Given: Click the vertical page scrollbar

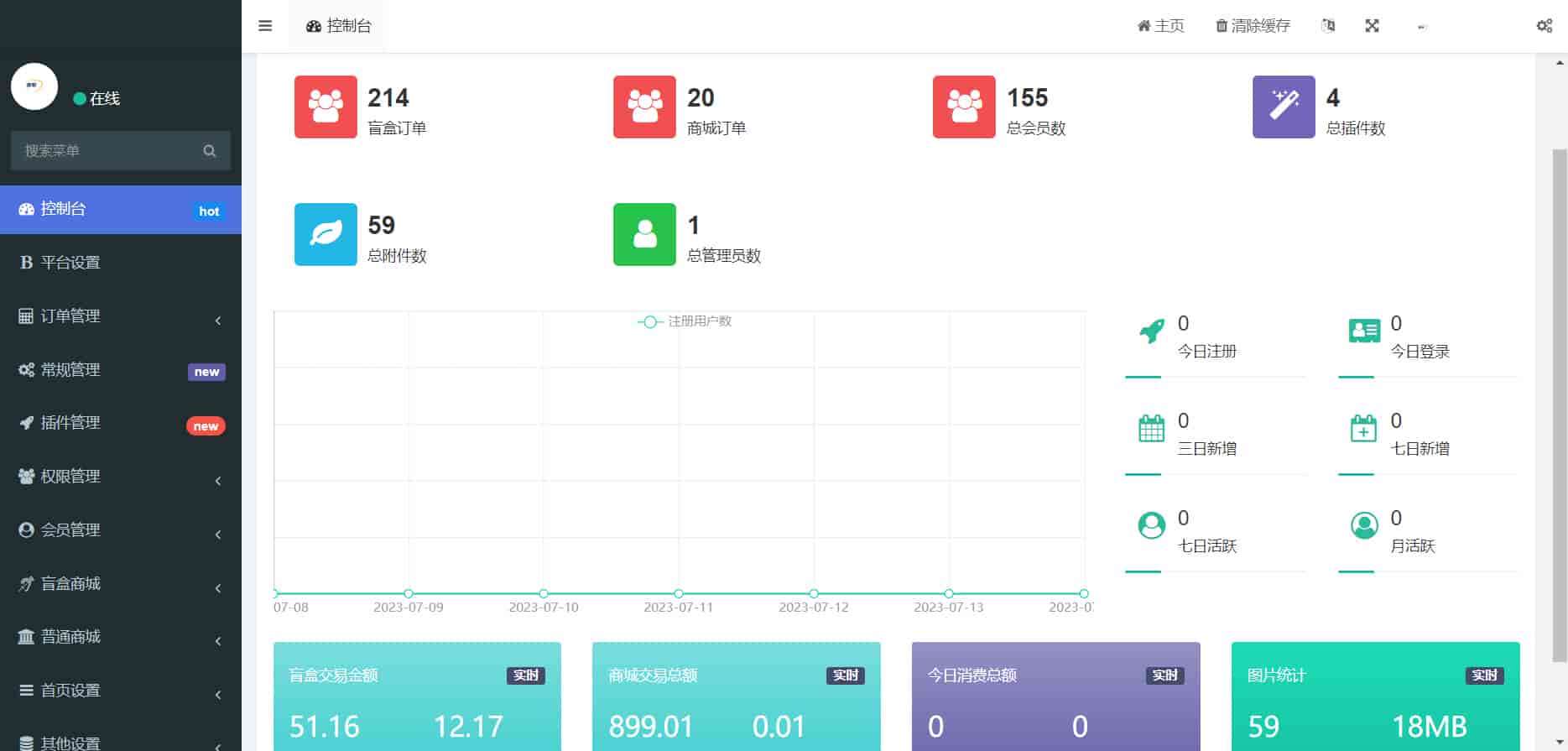Looking at the screenshot, I should [x=1560, y=403].
